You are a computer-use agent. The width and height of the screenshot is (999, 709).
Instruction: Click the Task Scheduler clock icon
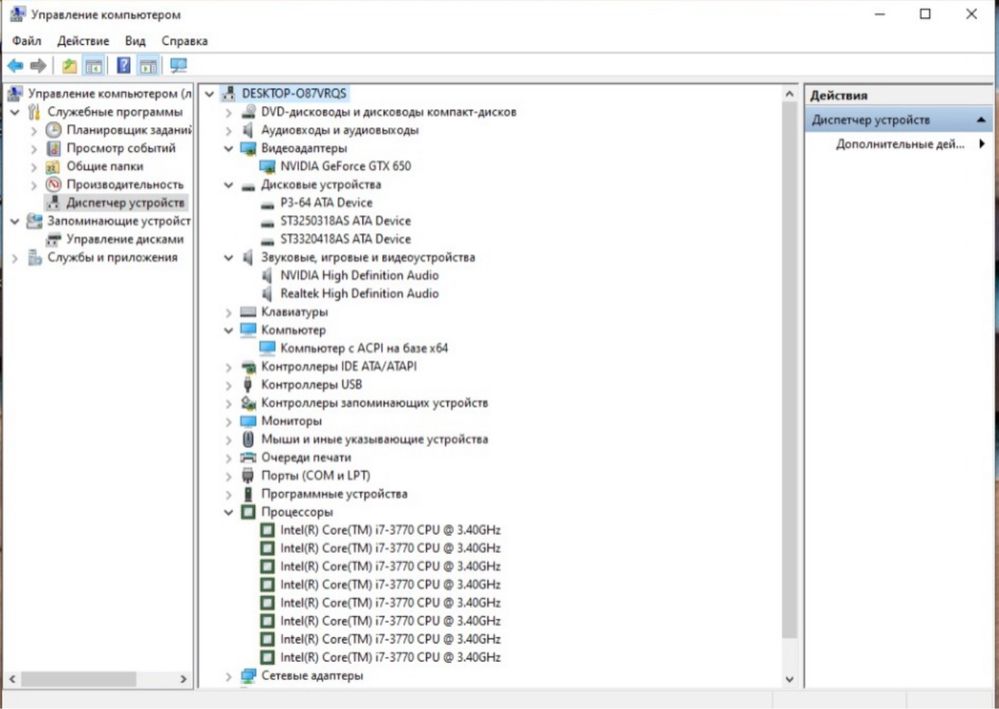point(54,130)
